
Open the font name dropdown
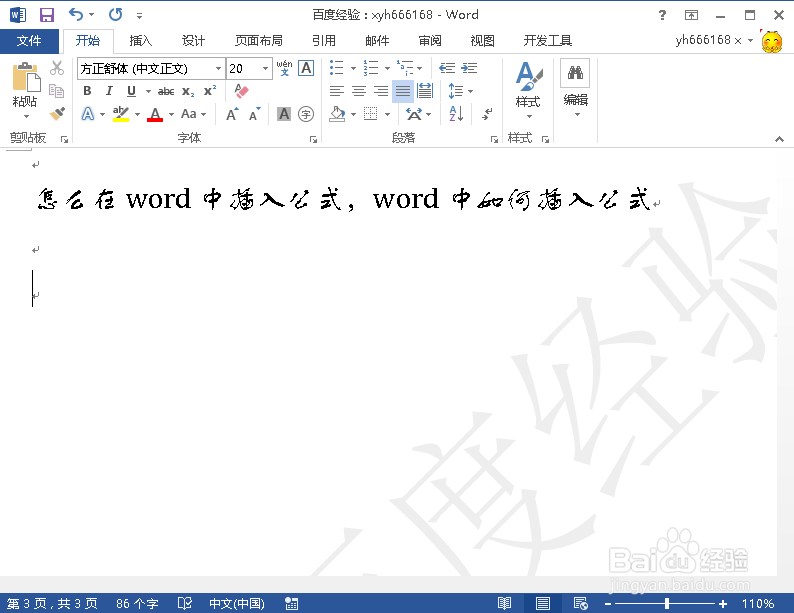(x=218, y=68)
